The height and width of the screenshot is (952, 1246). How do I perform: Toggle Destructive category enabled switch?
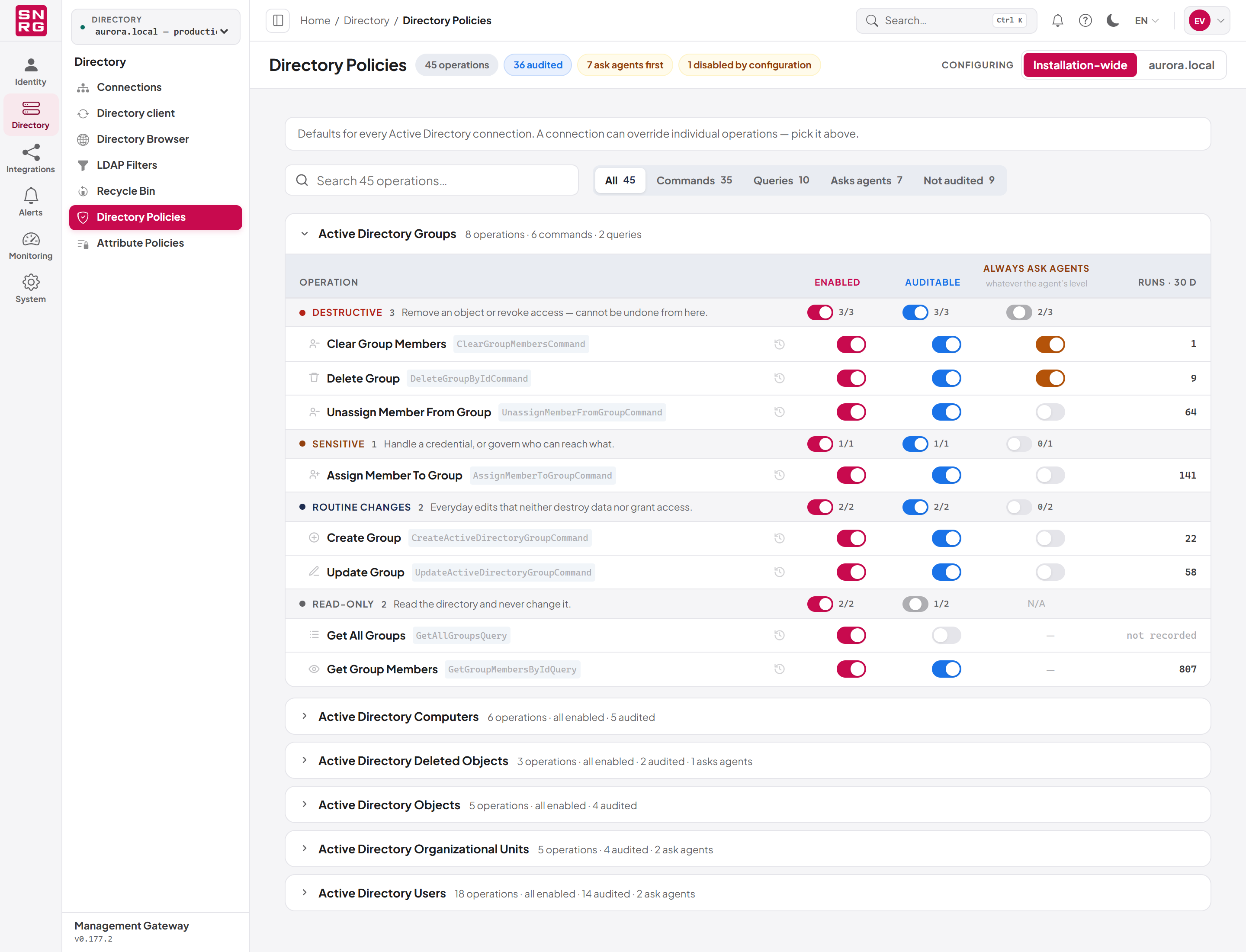point(820,312)
